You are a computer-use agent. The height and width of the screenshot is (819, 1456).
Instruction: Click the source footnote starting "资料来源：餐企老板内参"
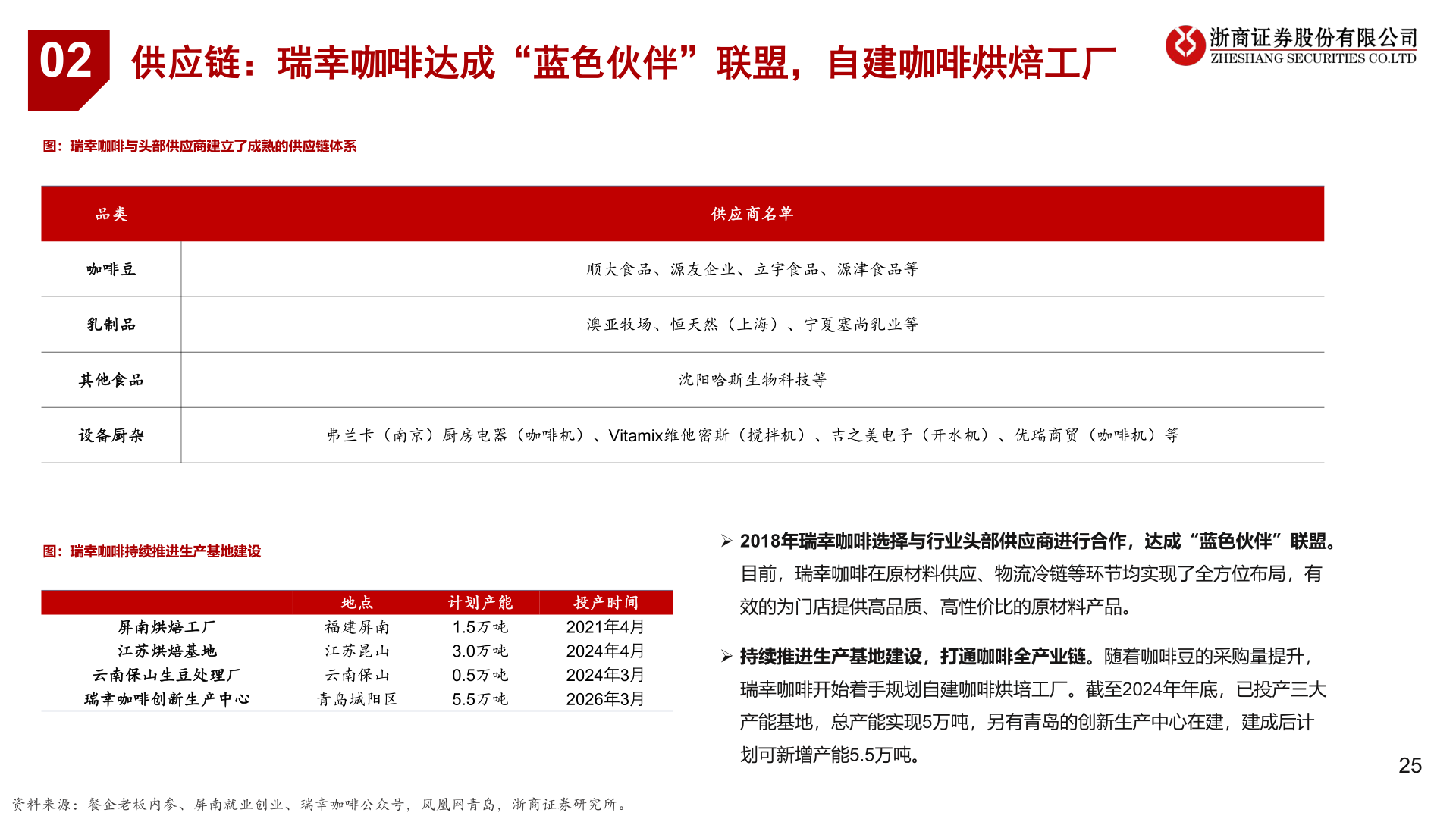coord(320,805)
